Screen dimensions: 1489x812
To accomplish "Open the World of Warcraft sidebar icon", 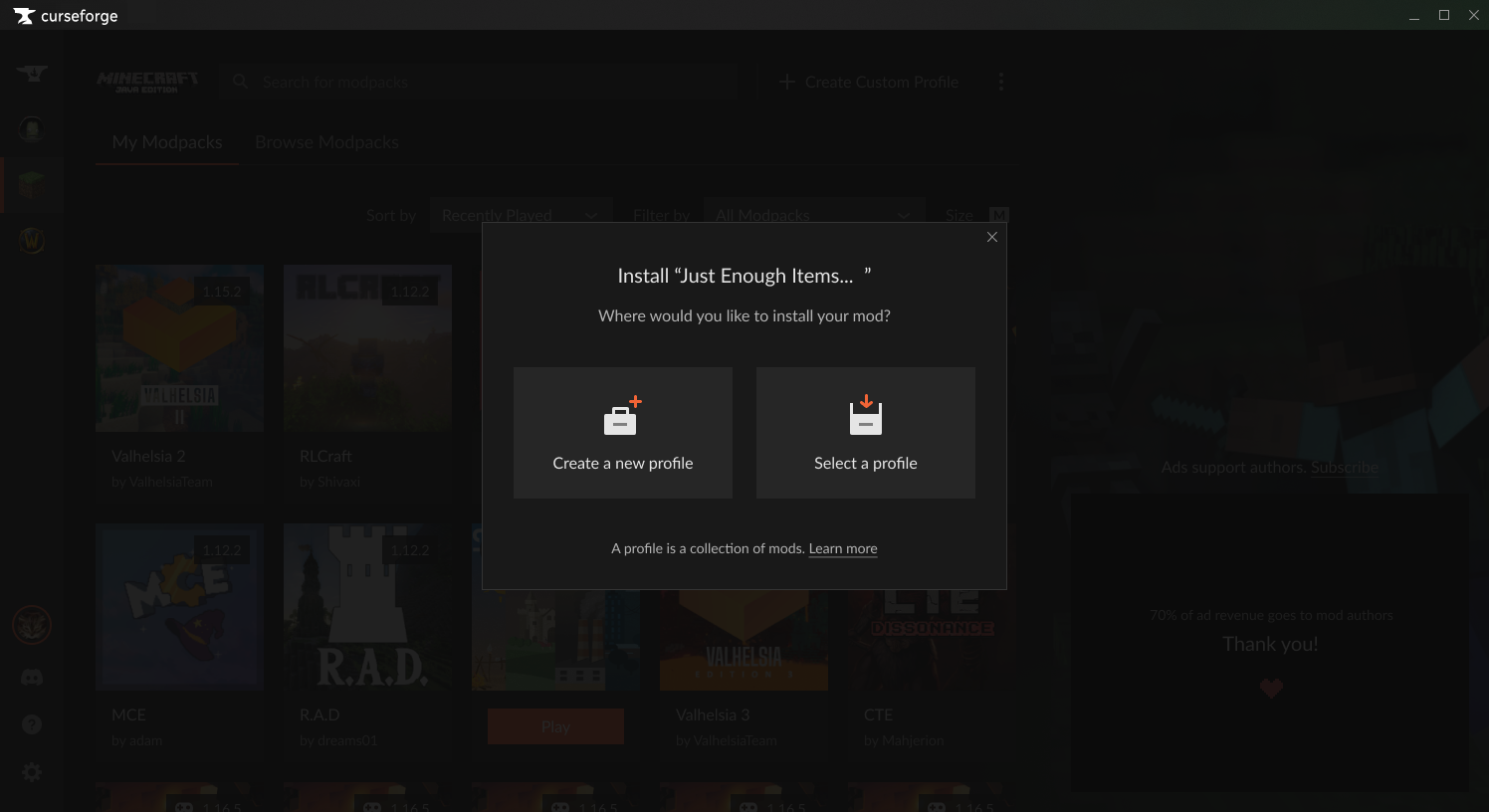I will pos(32,241).
